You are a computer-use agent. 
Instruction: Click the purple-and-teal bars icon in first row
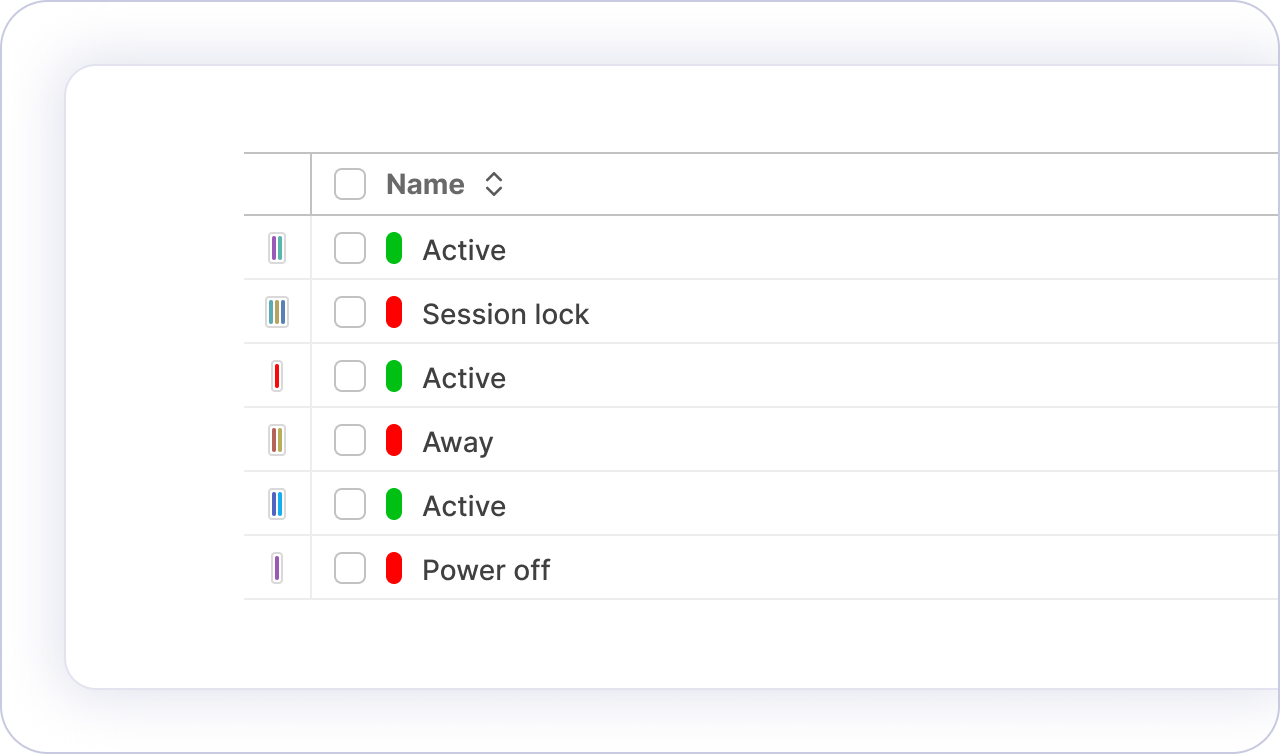click(277, 248)
